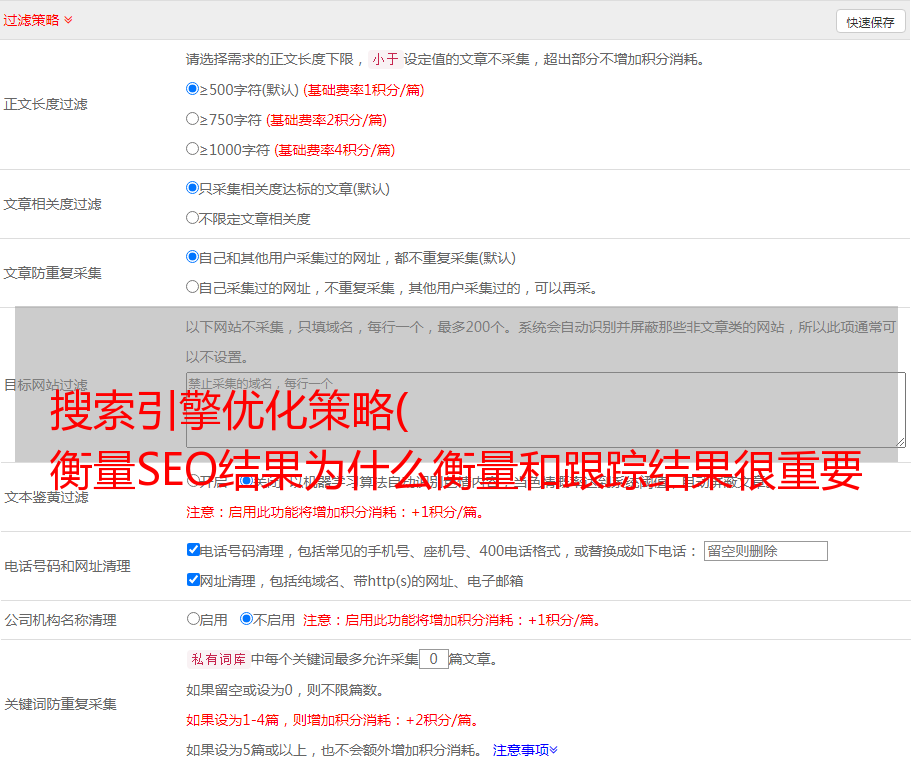Click the keyword article count input box

click(x=433, y=659)
